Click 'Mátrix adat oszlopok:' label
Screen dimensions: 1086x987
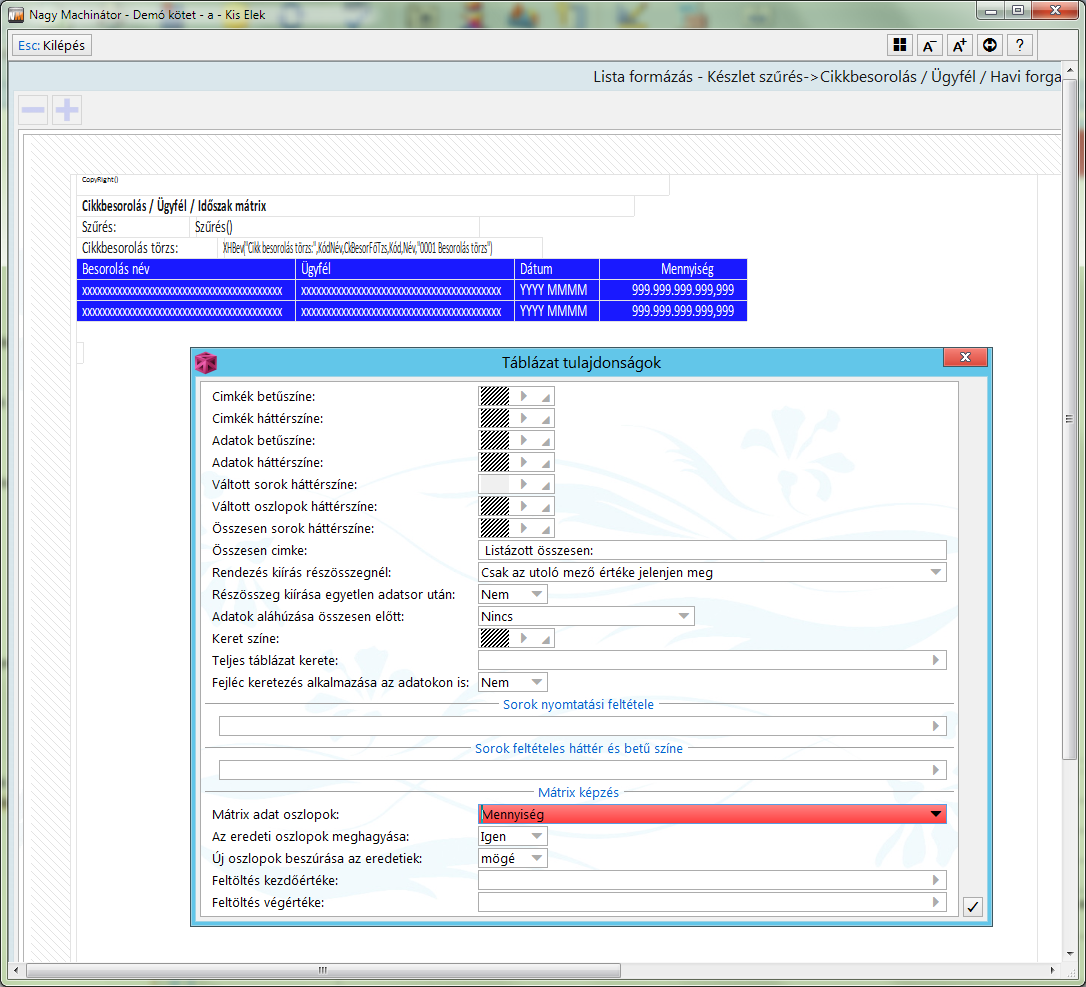tap(276, 815)
